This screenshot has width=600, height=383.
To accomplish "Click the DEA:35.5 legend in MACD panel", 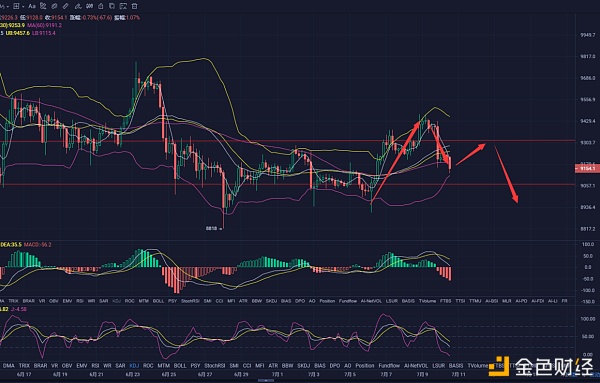I will [x=11, y=244].
